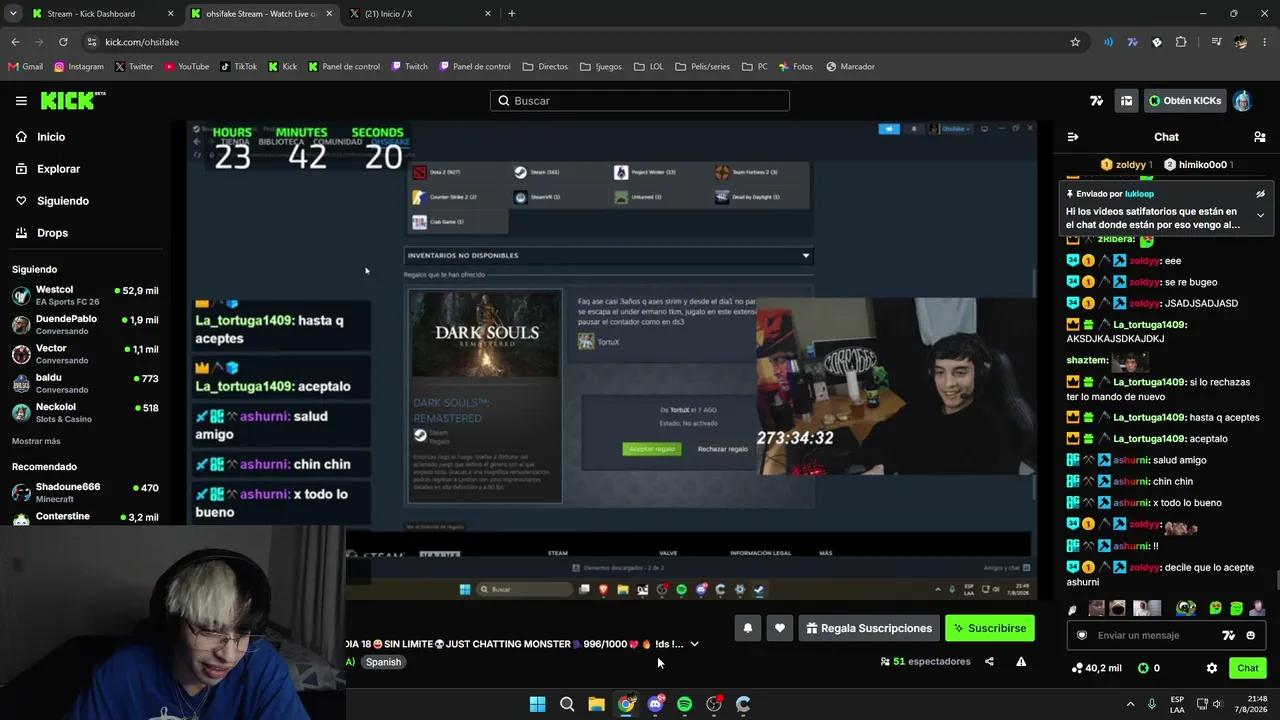This screenshot has width=1280, height=720.
Task: Send message with the green Chat button
Action: [x=1247, y=668]
